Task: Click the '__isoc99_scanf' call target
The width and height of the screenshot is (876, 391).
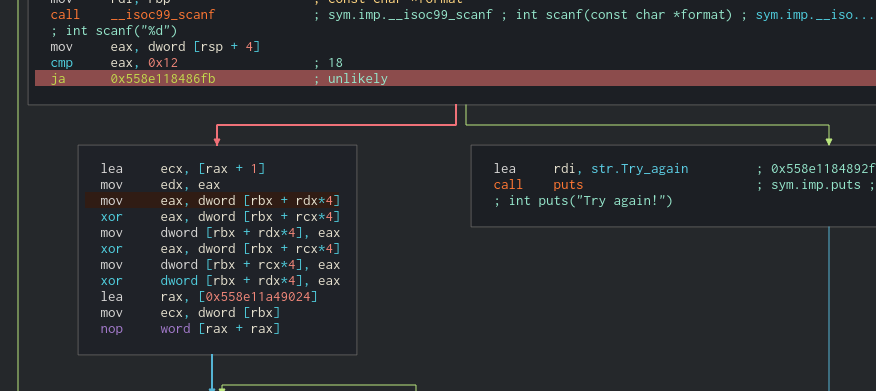Action: (x=163, y=15)
